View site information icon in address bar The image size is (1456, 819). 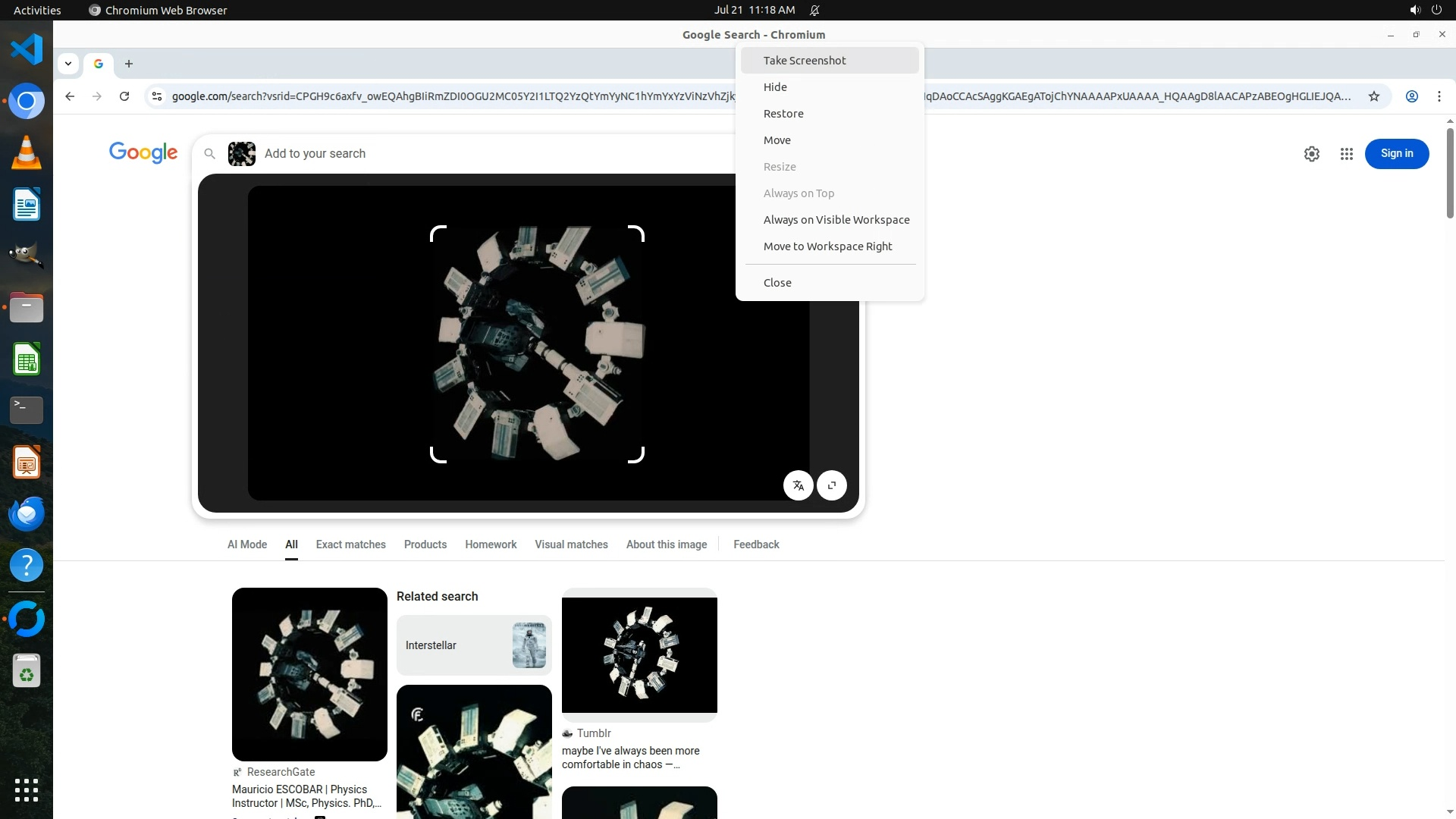(157, 96)
